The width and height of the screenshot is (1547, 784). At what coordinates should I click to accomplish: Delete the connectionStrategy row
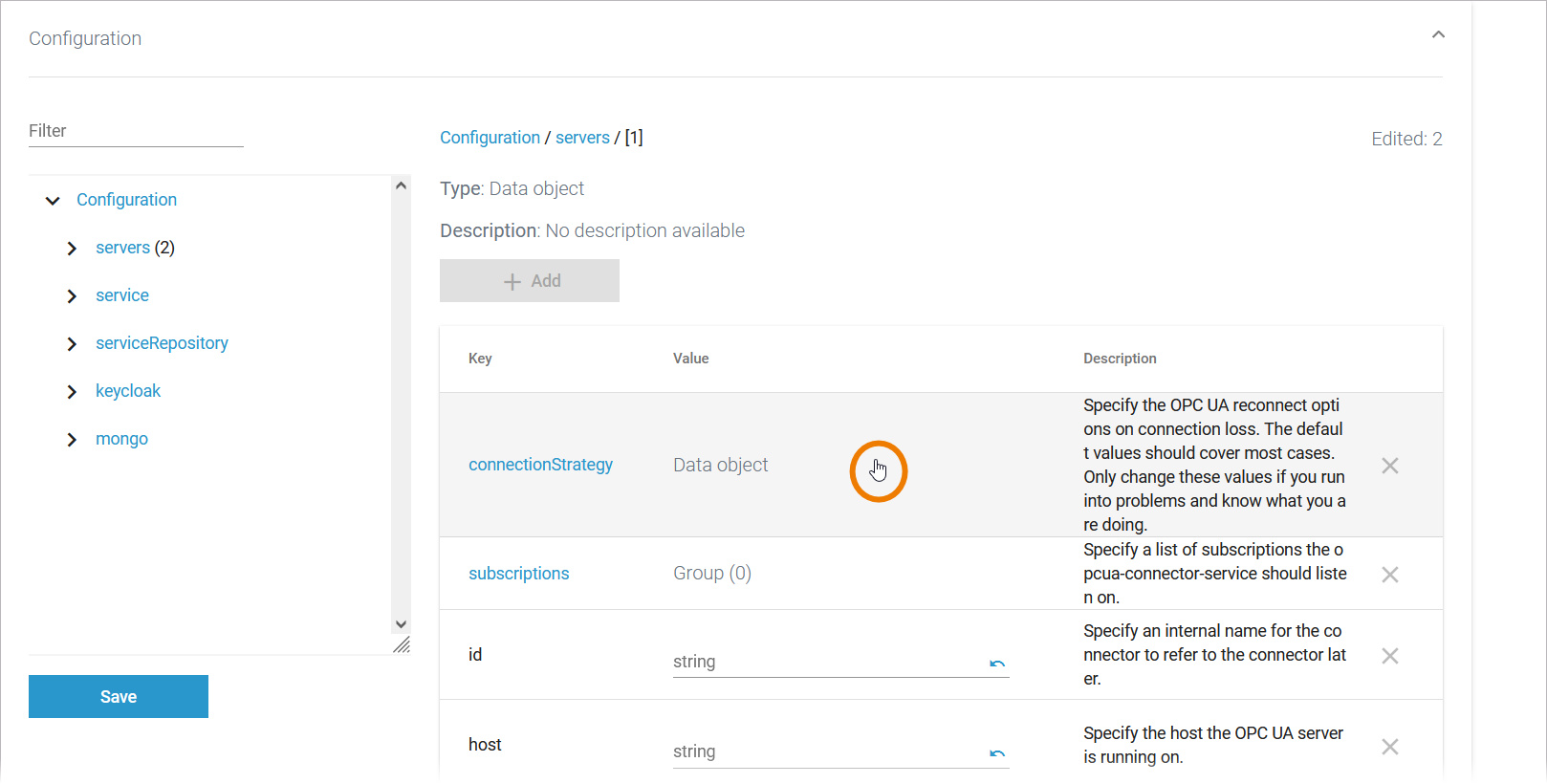[x=1390, y=466]
